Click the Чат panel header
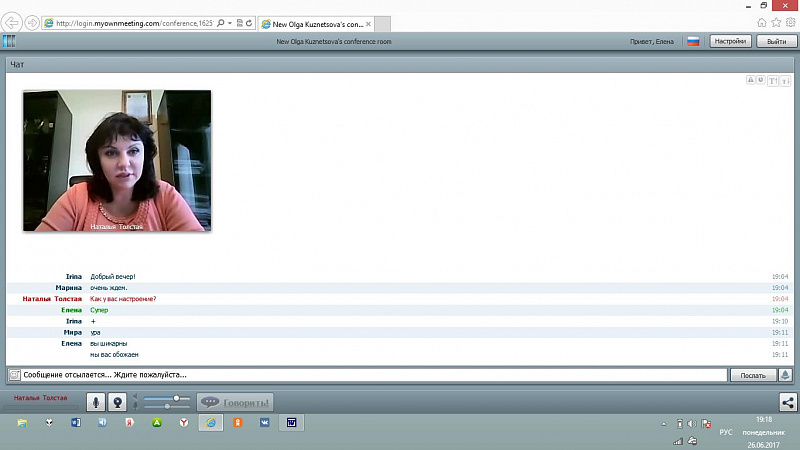This screenshot has width=800, height=450. tap(400, 64)
